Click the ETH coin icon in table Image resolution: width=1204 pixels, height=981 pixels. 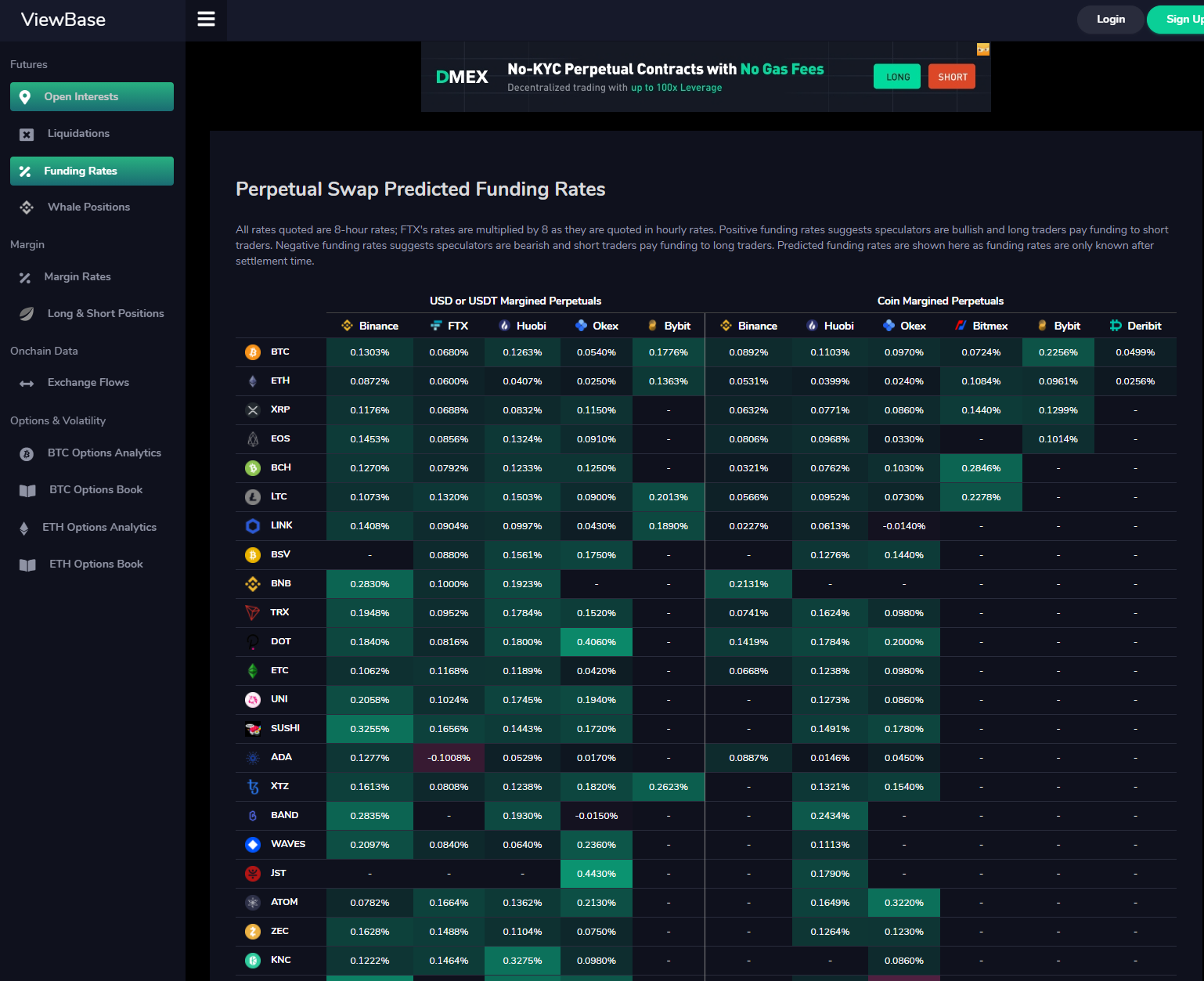253,381
